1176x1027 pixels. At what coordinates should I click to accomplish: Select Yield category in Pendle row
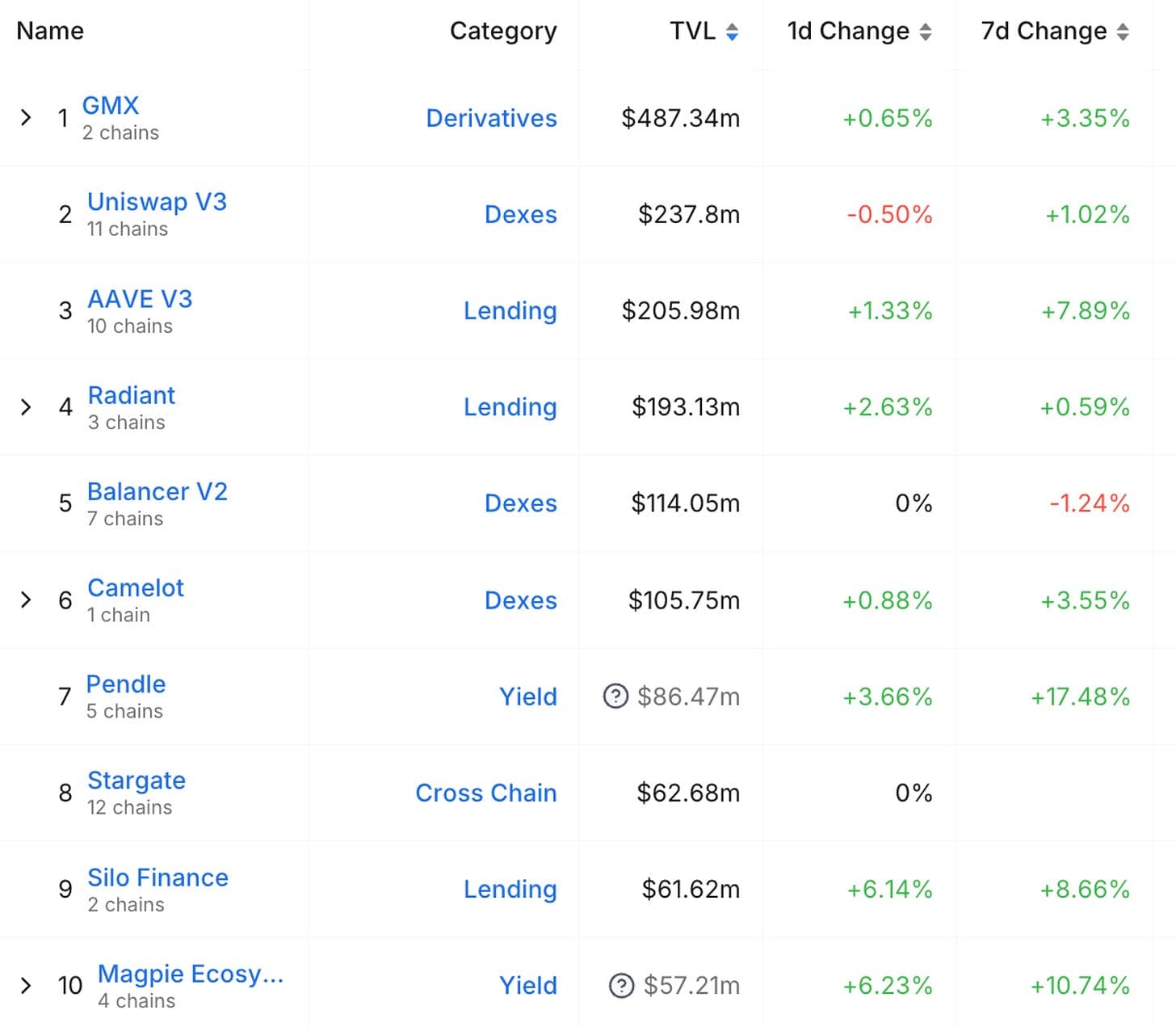[x=528, y=696]
